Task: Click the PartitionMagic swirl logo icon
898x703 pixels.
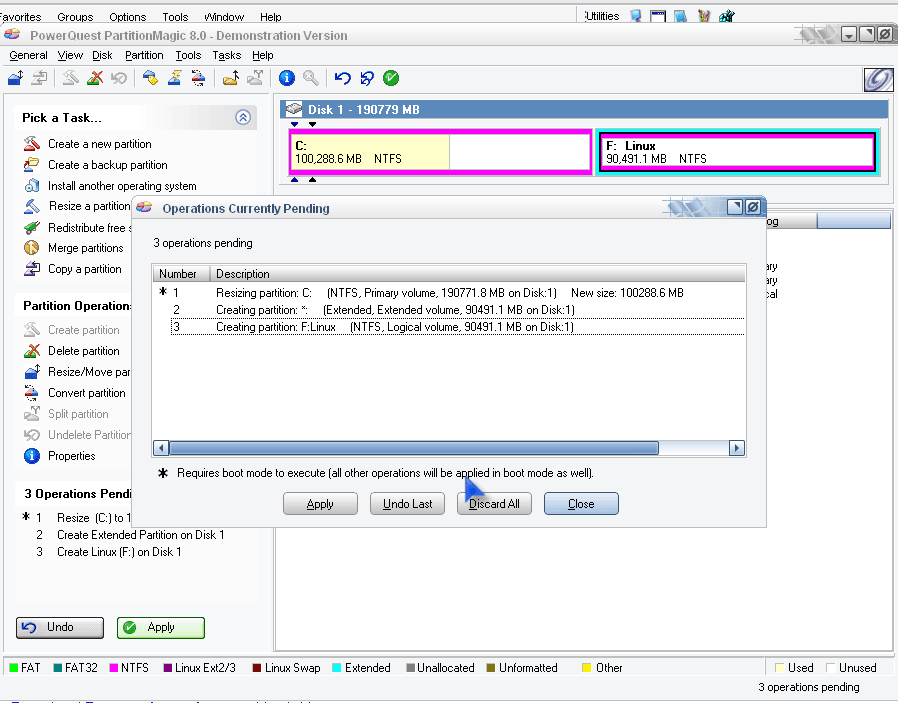Action: point(877,79)
